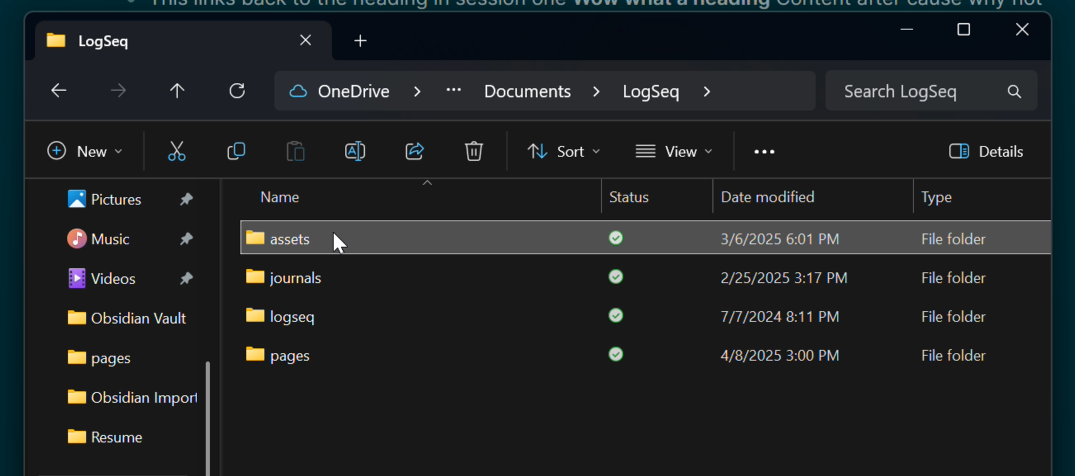Screen dimensions: 1075x476
Task: Click the sync status icon for logseq
Action: pos(616,316)
